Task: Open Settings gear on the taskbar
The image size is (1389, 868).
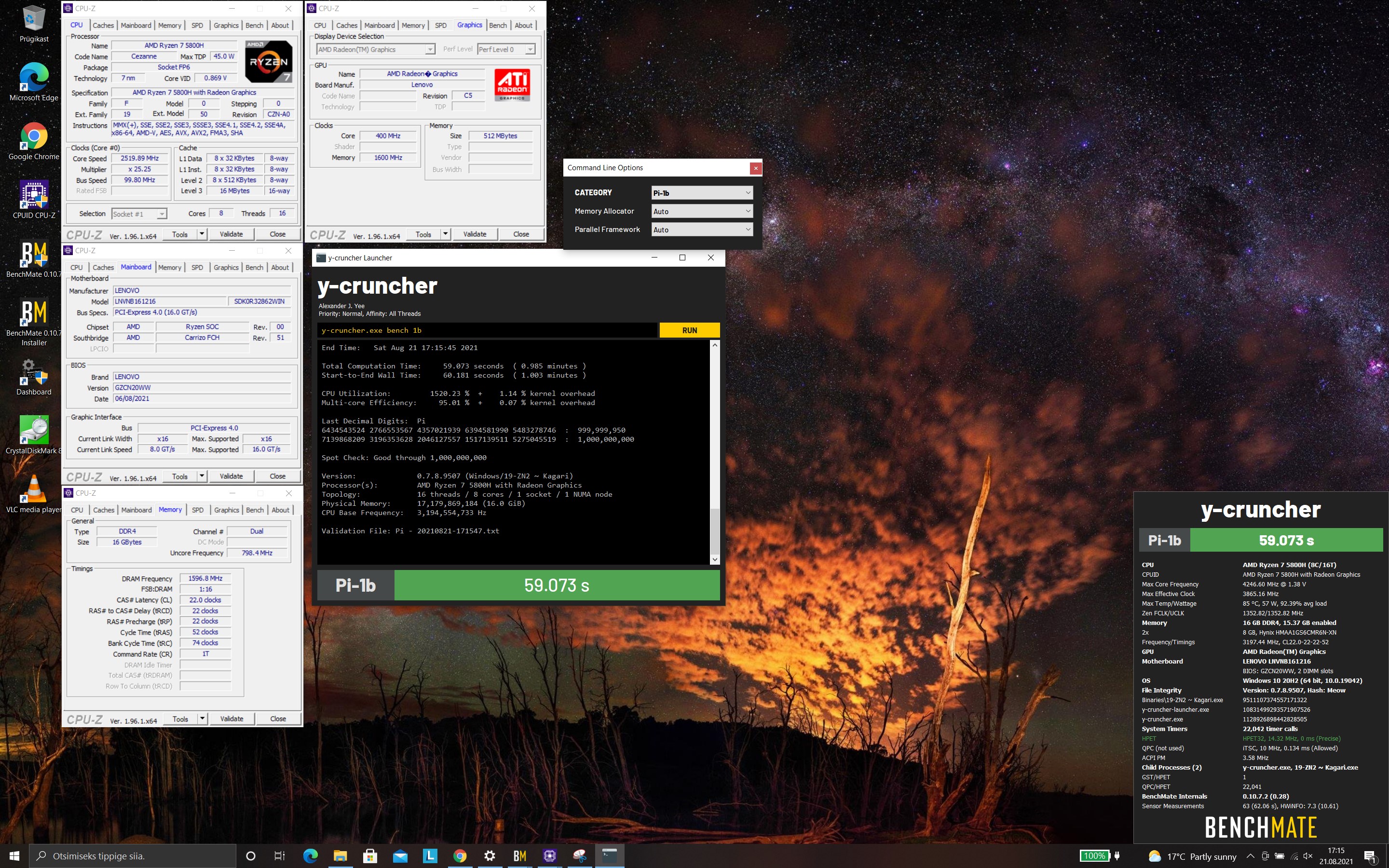Action: pyautogui.click(x=490, y=856)
